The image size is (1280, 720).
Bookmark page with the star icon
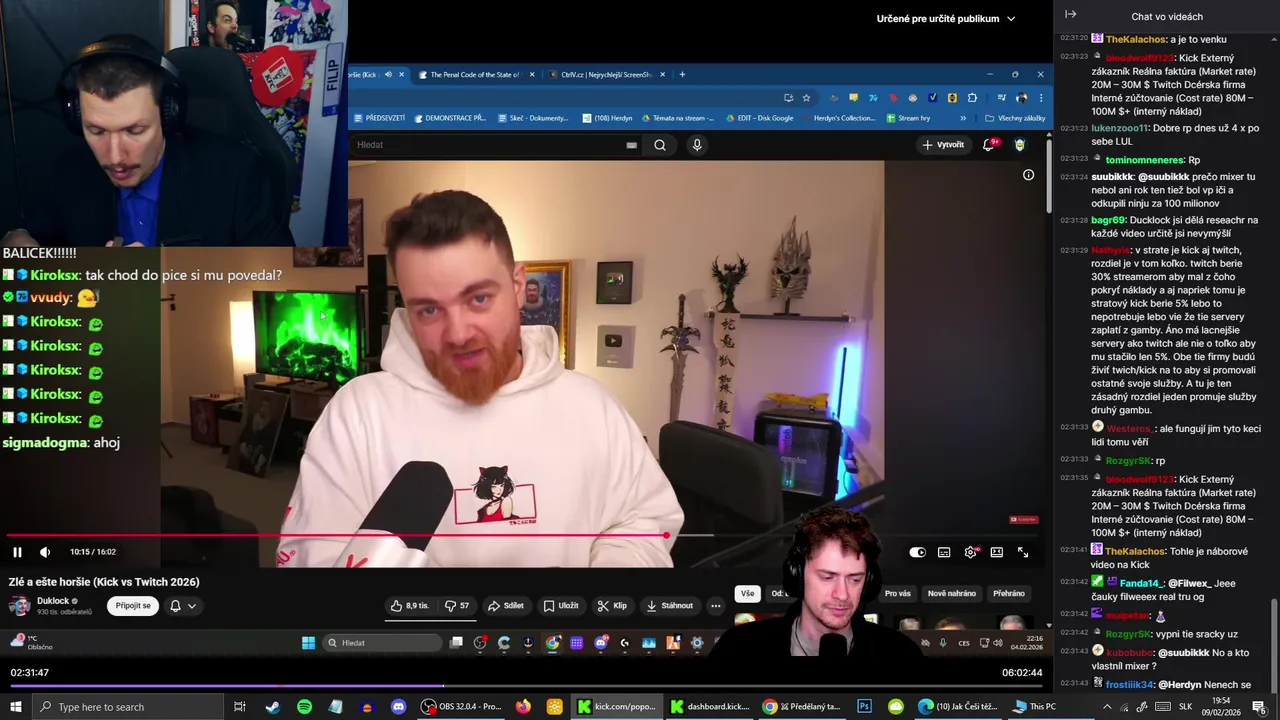click(x=806, y=98)
